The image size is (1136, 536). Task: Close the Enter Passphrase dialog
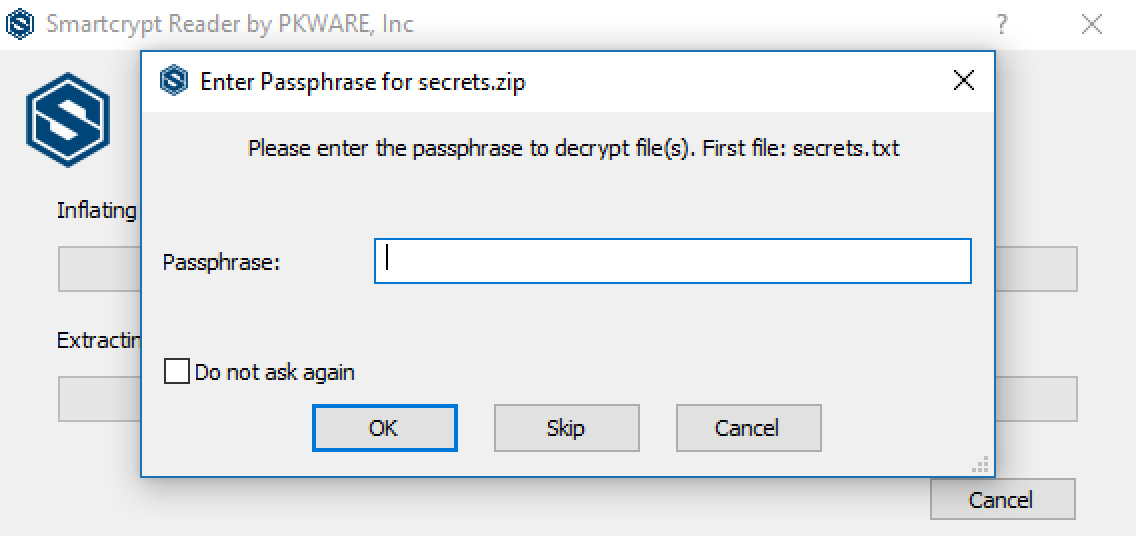(x=964, y=81)
